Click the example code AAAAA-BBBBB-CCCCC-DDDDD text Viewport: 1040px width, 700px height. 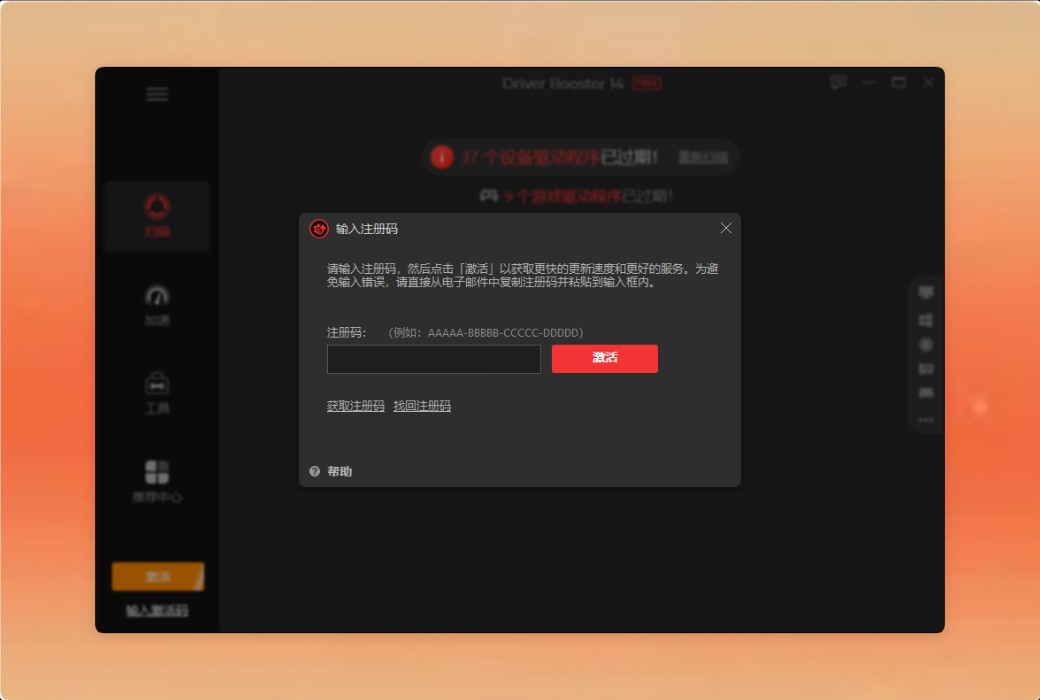point(503,332)
